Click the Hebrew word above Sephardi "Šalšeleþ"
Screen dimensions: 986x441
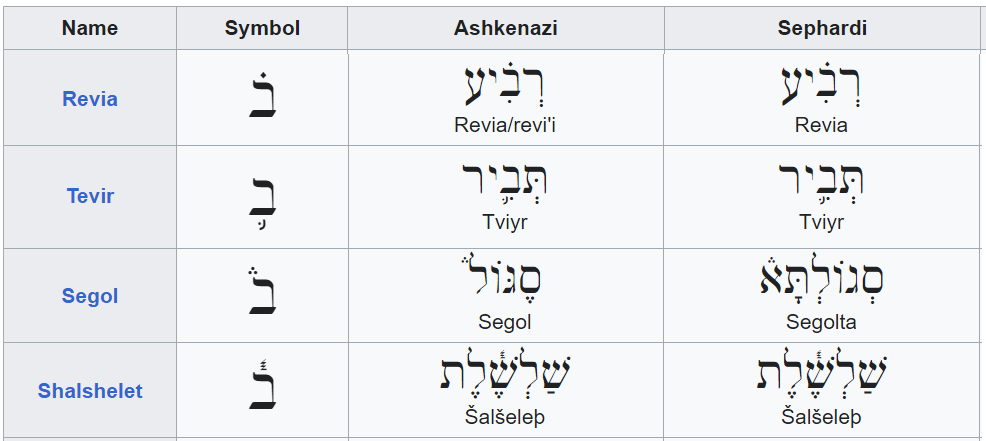tap(821, 374)
